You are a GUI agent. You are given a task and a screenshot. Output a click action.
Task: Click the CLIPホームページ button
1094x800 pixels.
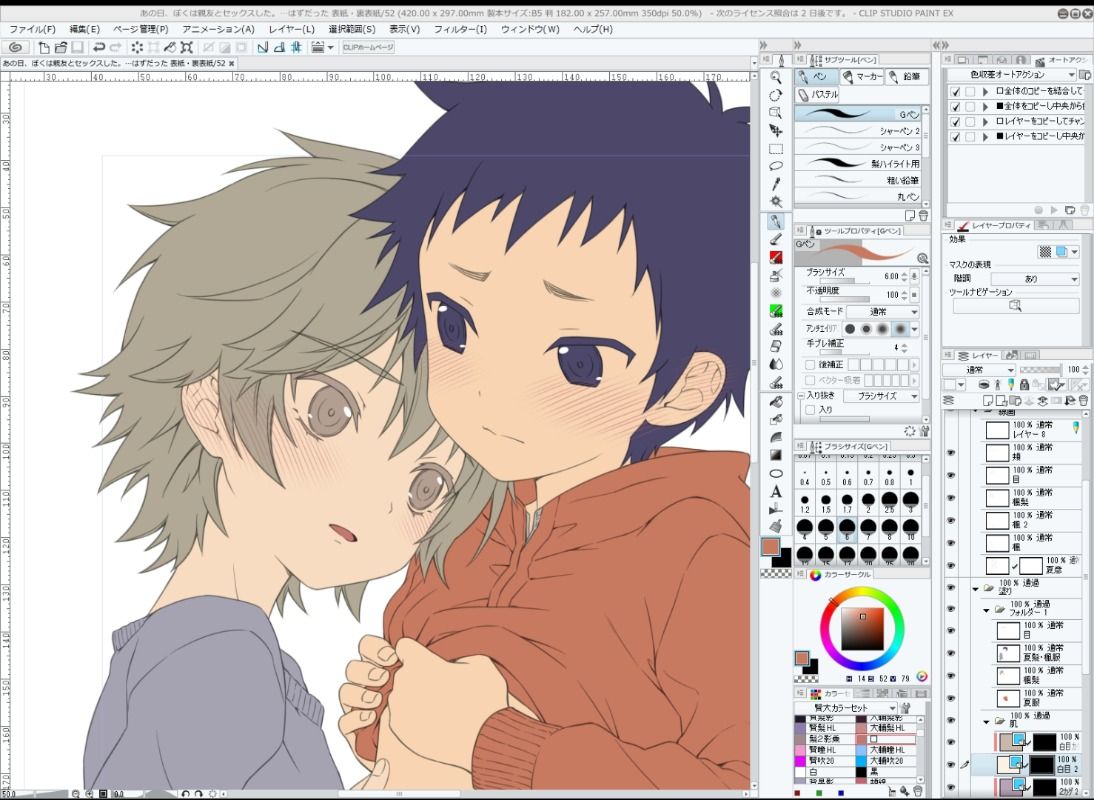click(368, 47)
